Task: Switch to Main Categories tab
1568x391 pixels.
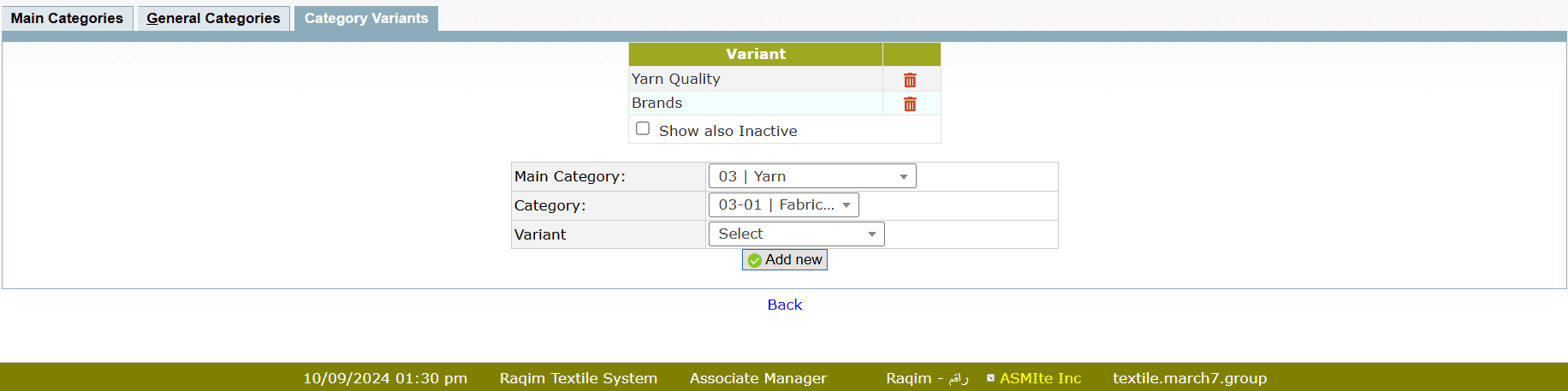Action: tap(67, 18)
